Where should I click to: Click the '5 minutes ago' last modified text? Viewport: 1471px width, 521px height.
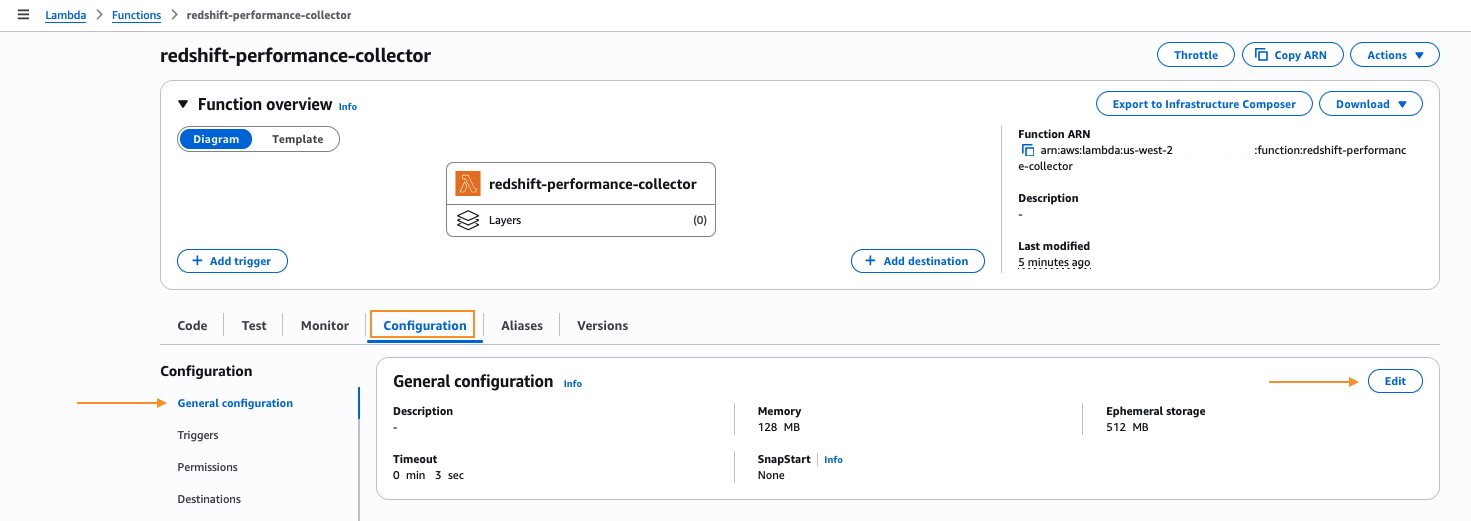click(x=1054, y=262)
